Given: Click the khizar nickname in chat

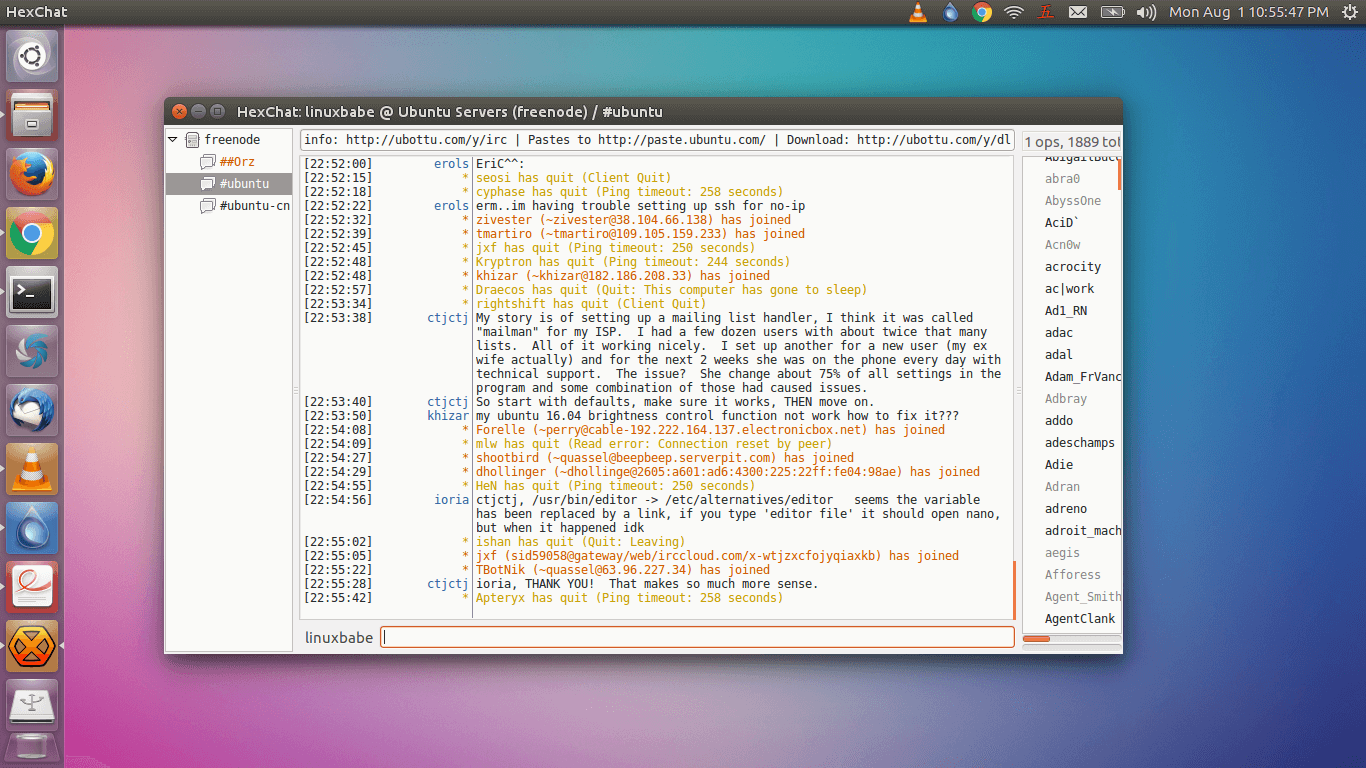Looking at the screenshot, I should tap(447, 416).
